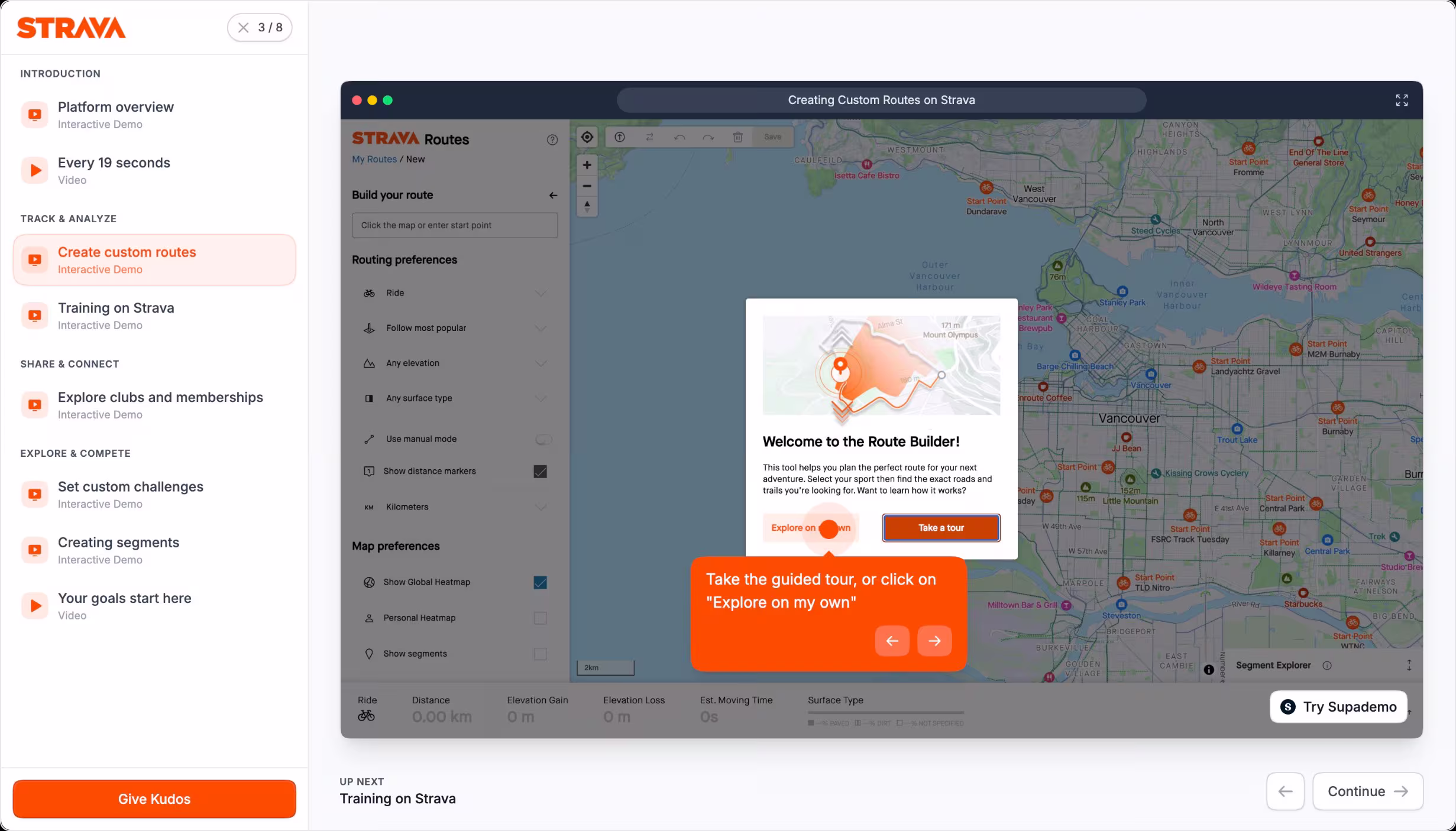Click the Global Heatmap globe icon

tap(369, 583)
